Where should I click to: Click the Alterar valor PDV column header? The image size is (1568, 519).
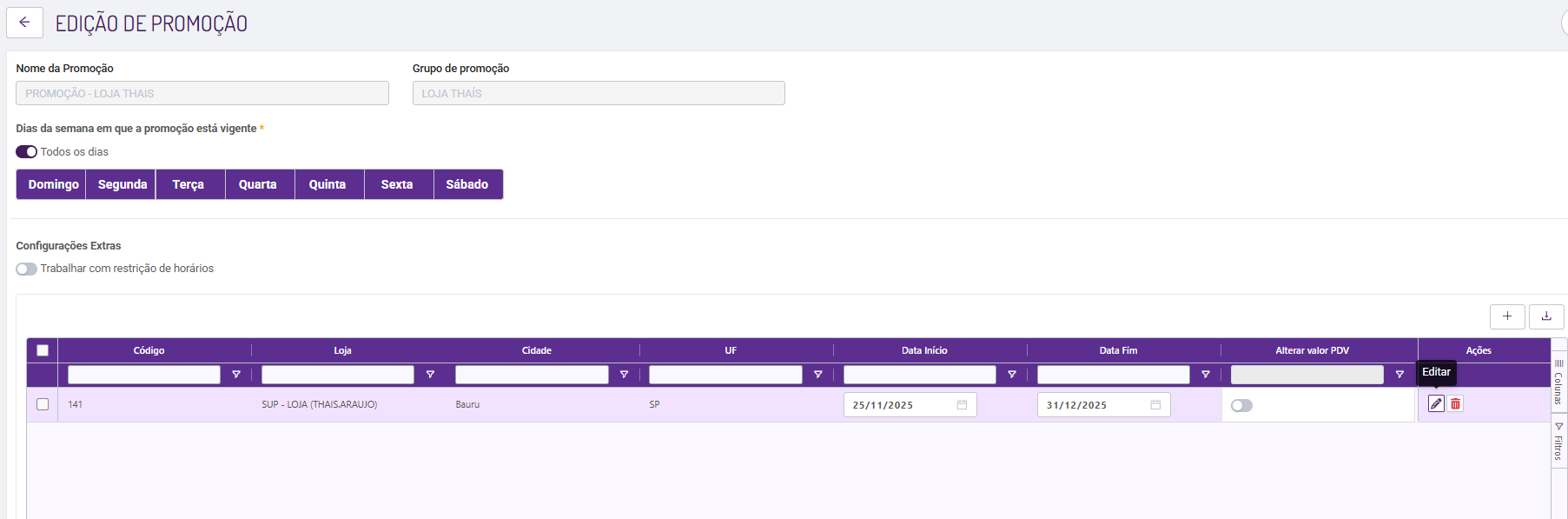pyautogui.click(x=1313, y=350)
